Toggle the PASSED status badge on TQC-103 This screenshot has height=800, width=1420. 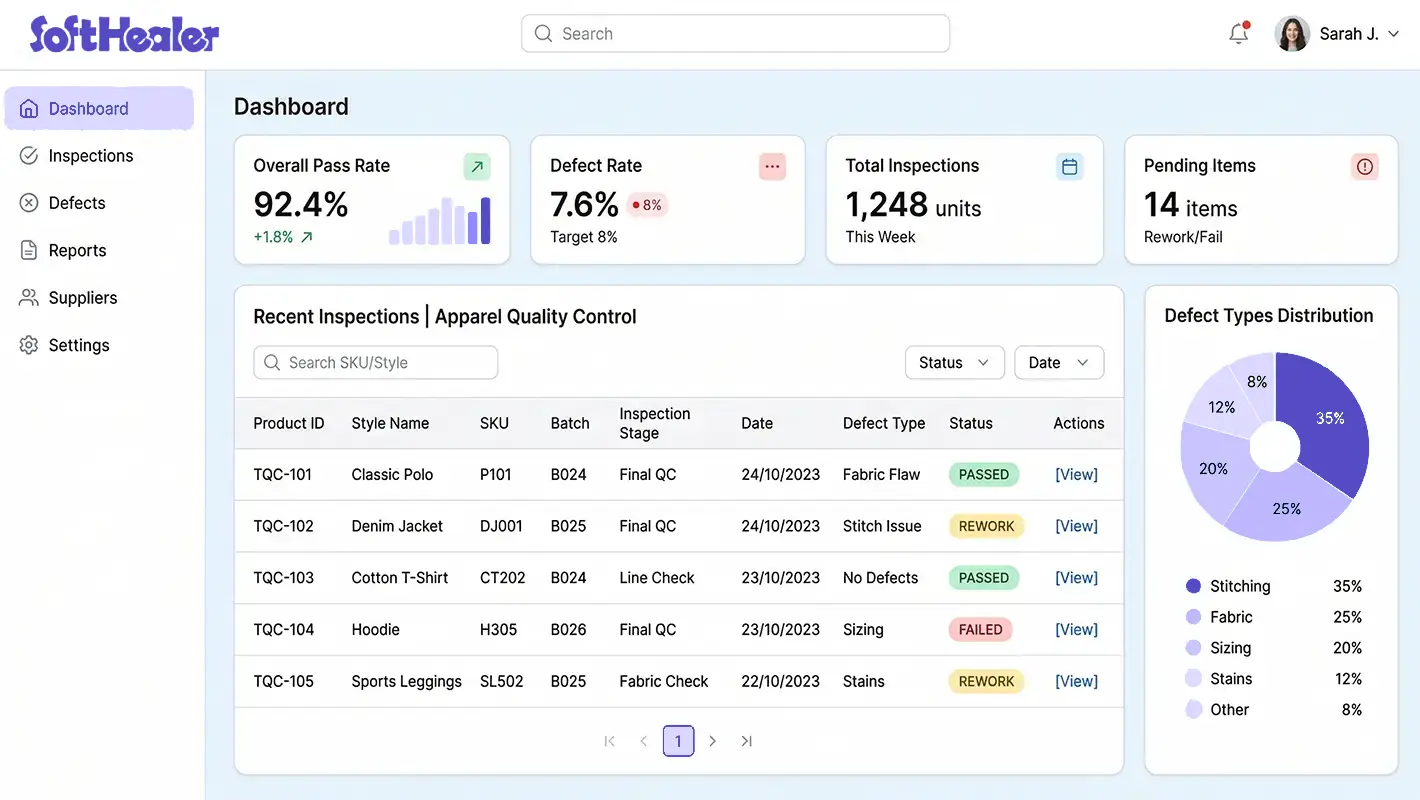pos(983,577)
